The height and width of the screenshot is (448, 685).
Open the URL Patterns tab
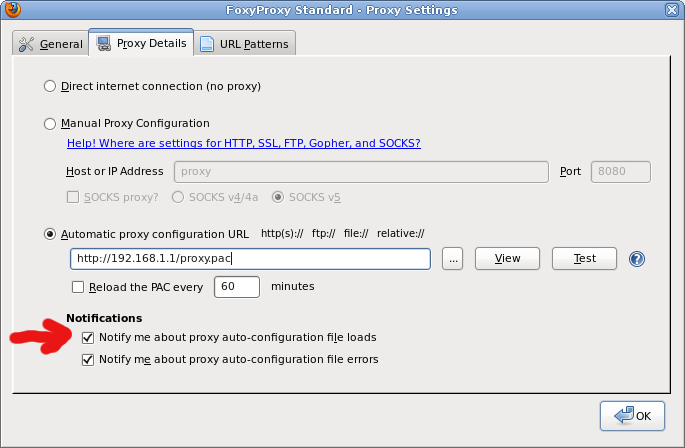pos(245,44)
